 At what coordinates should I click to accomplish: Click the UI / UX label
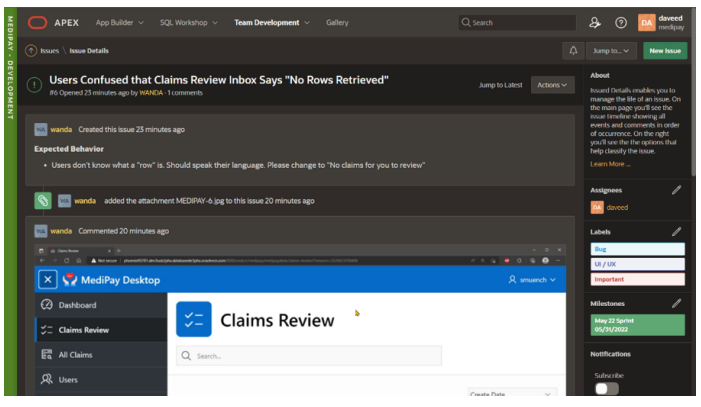coord(638,264)
